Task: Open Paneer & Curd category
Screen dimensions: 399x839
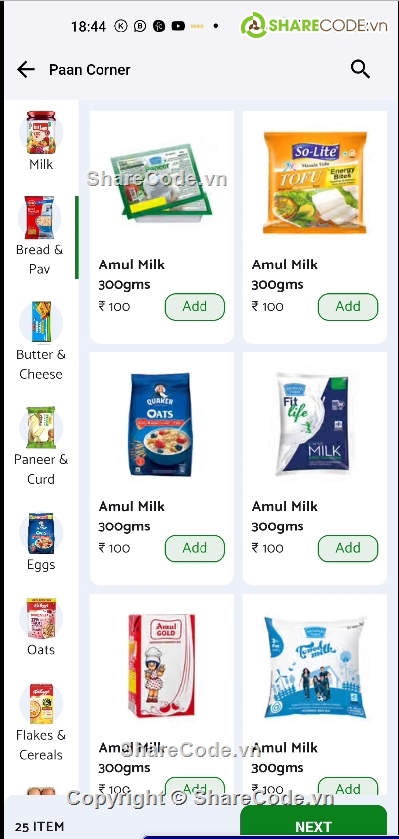Action: click(41, 446)
